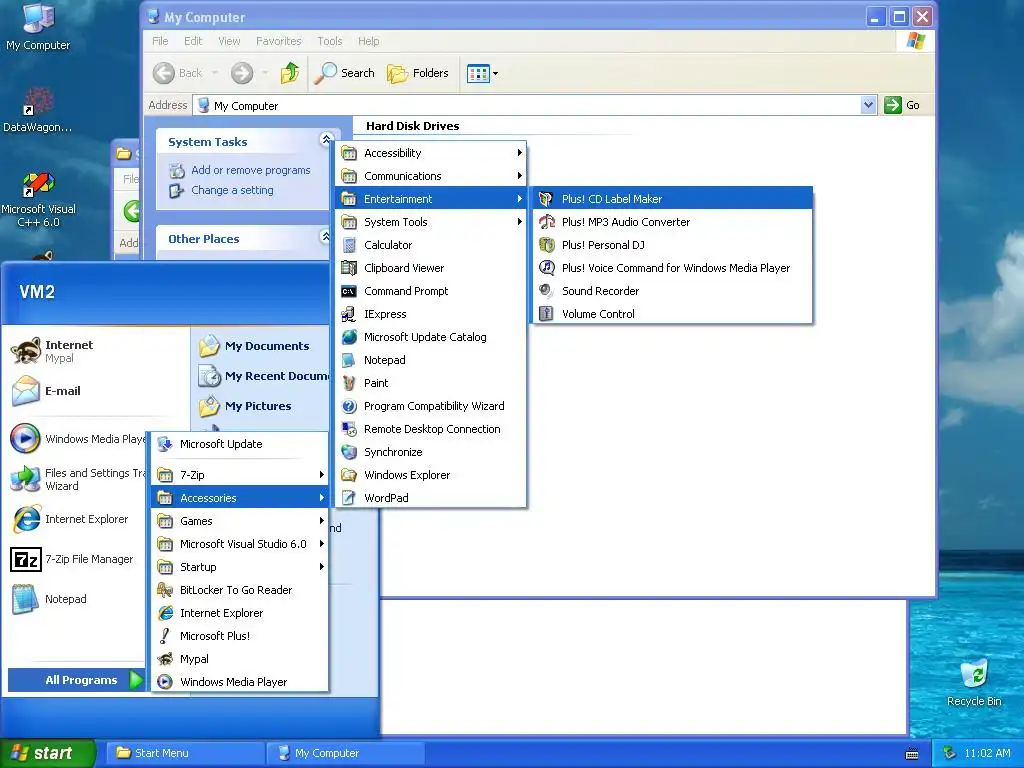Click the Paint icon

click(349, 383)
